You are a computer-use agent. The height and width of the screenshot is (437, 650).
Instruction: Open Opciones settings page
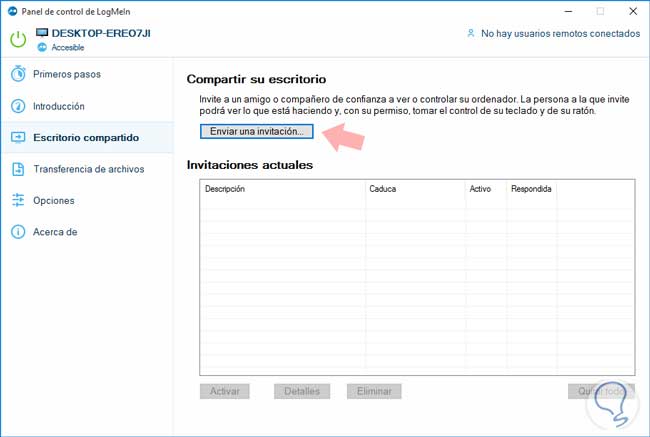coord(87,201)
